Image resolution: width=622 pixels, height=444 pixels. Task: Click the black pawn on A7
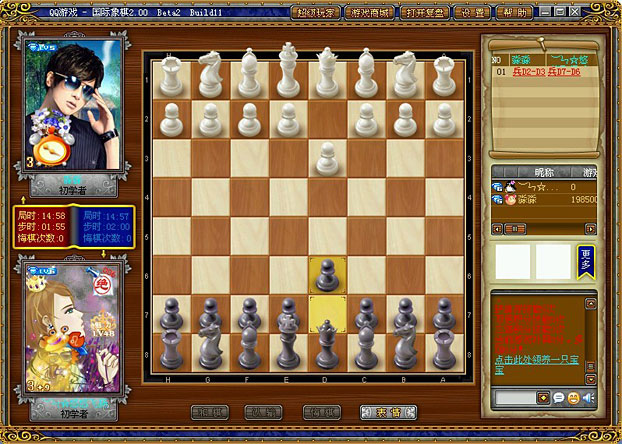click(444, 313)
